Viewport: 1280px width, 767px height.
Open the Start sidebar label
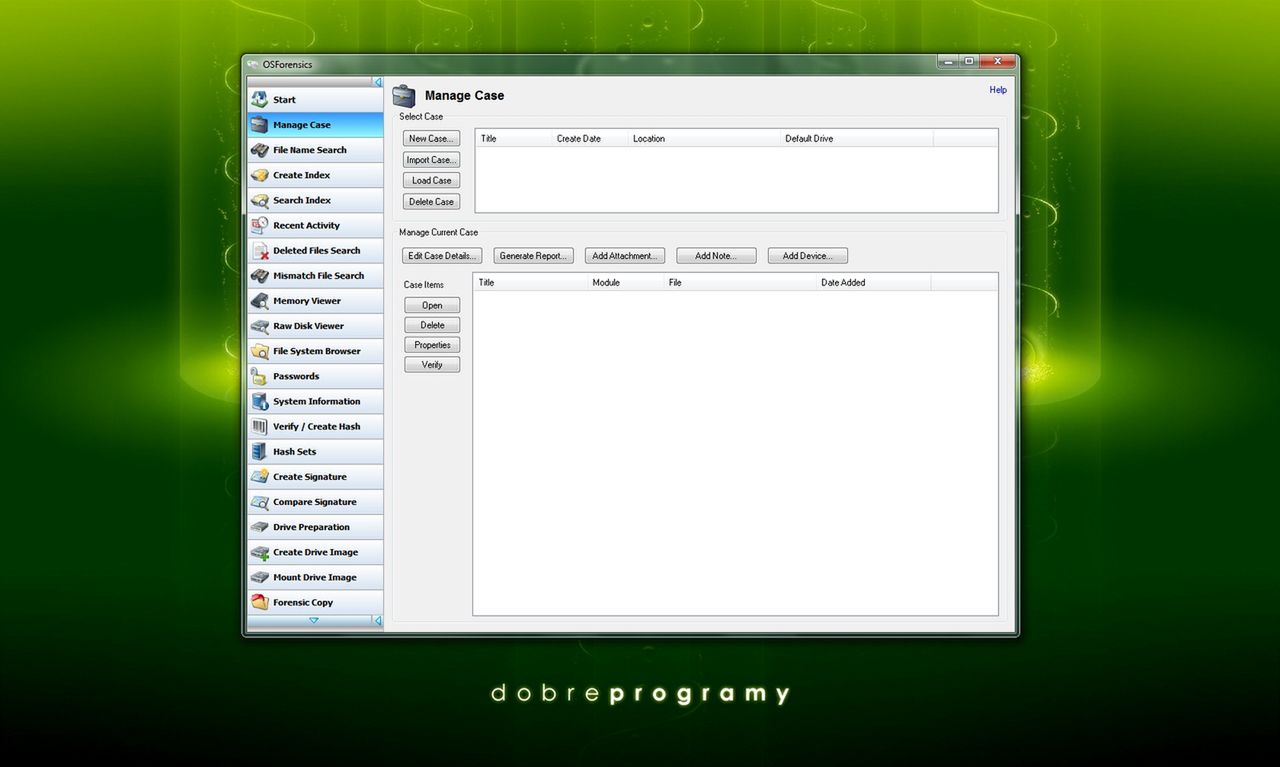[x=284, y=99]
